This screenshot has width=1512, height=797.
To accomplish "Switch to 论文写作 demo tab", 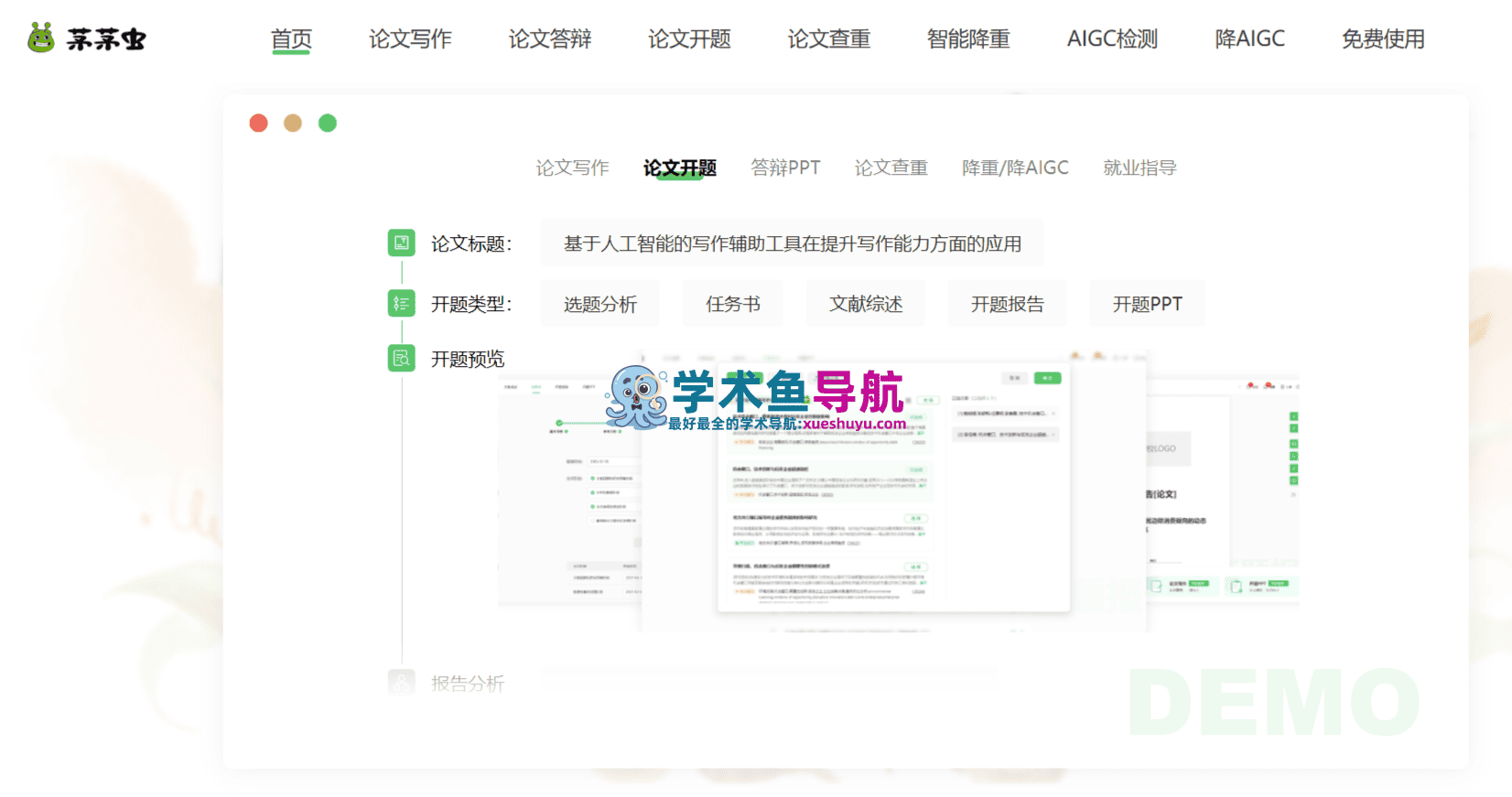I will 573,167.
